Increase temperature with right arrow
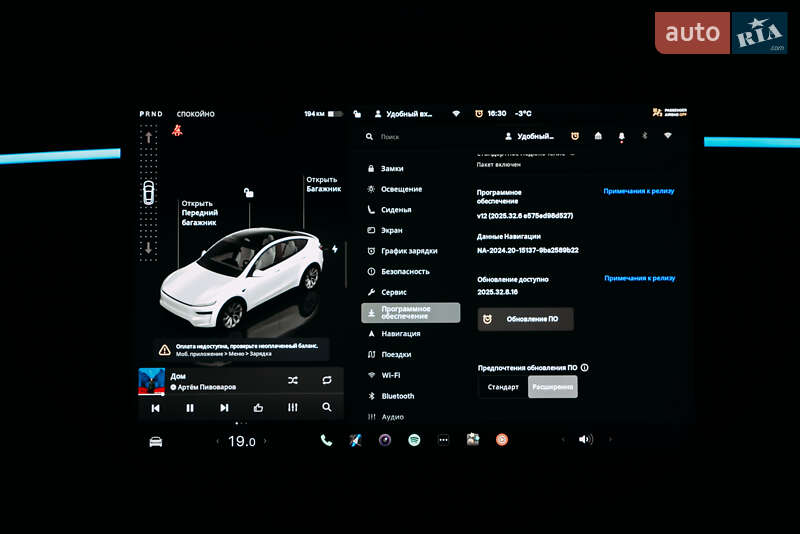 tap(265, 441)
